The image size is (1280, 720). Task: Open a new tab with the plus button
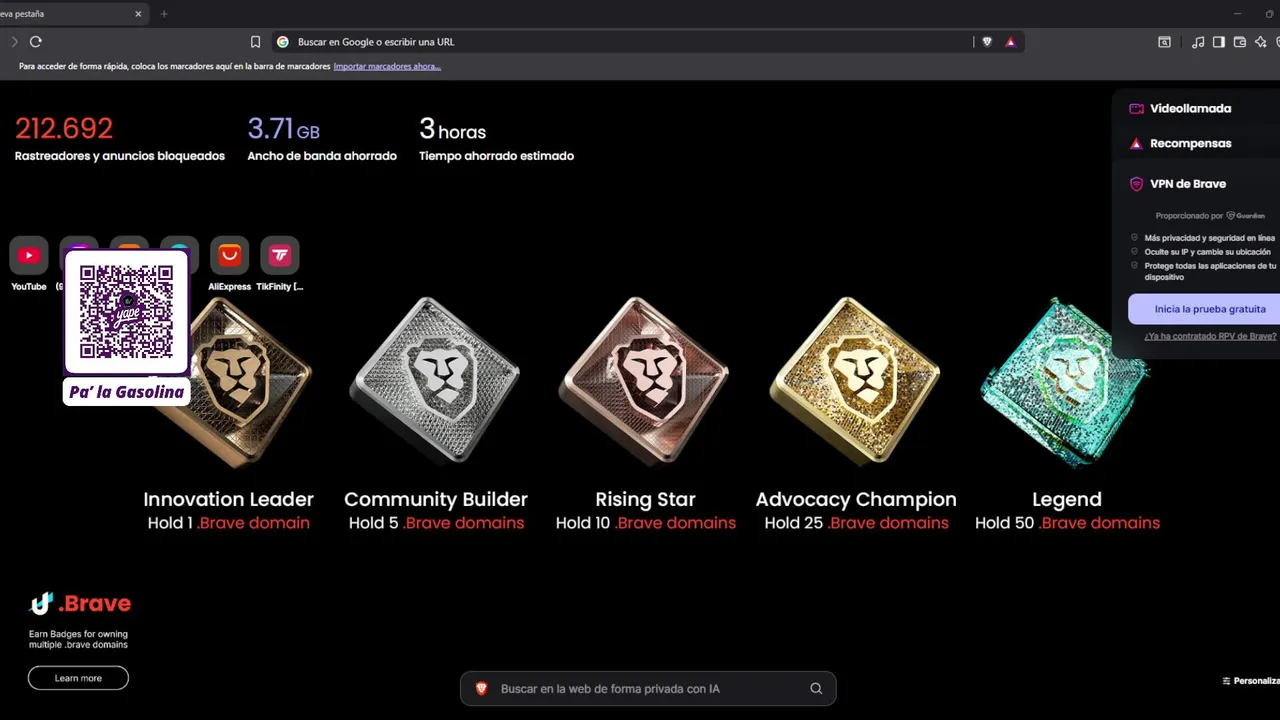(164, 14)
